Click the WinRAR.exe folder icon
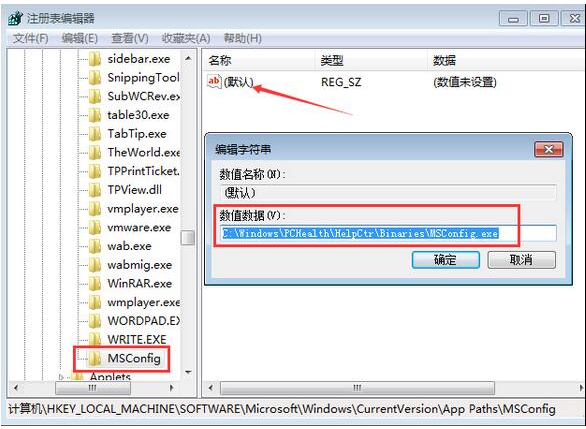Screen dimensions: 586x429 click(x=94, y=283)
